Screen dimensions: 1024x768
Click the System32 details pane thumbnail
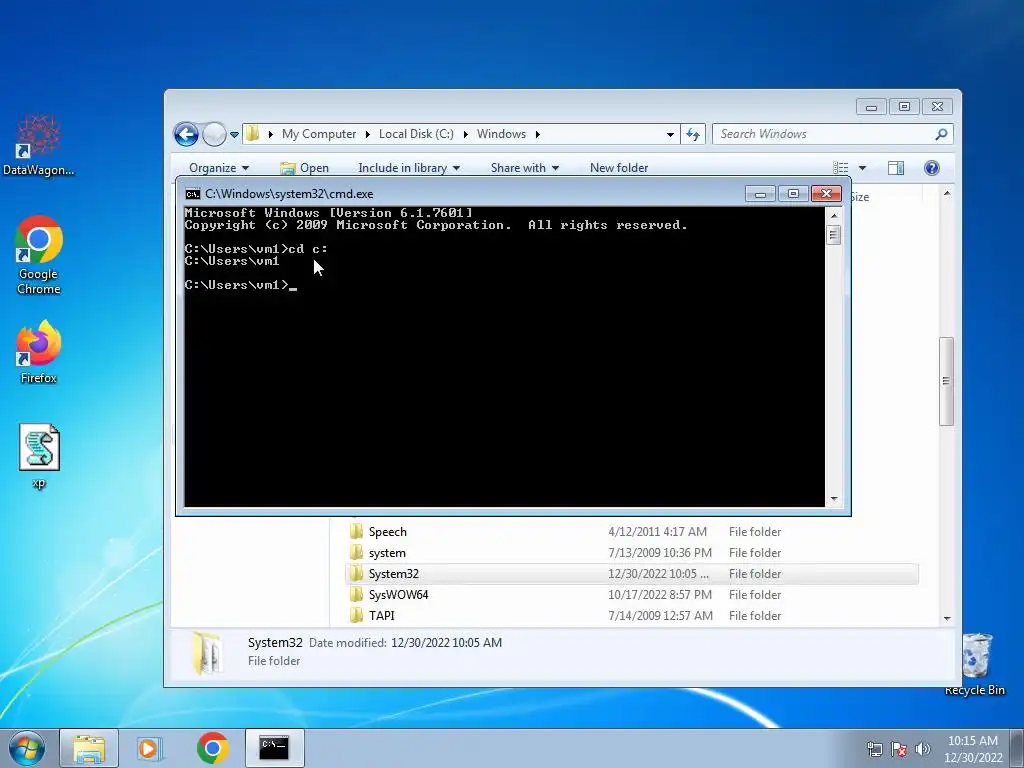pyautogui.click(x=208, y=653)
